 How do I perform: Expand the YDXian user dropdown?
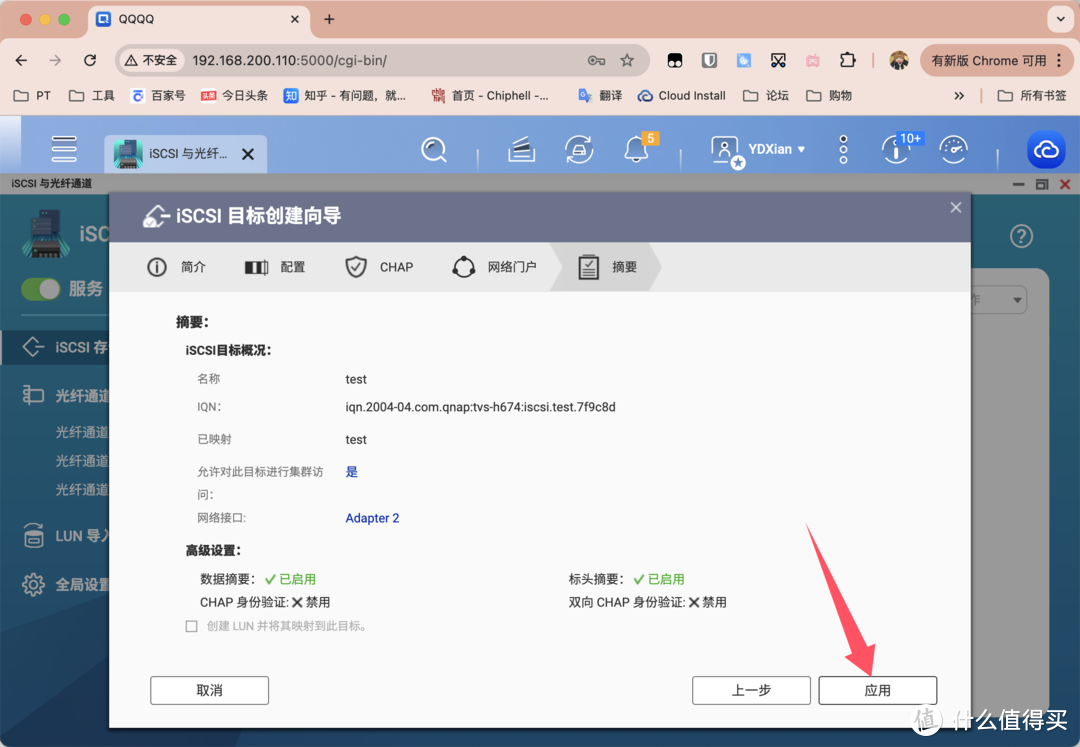(x=776, y=149)
